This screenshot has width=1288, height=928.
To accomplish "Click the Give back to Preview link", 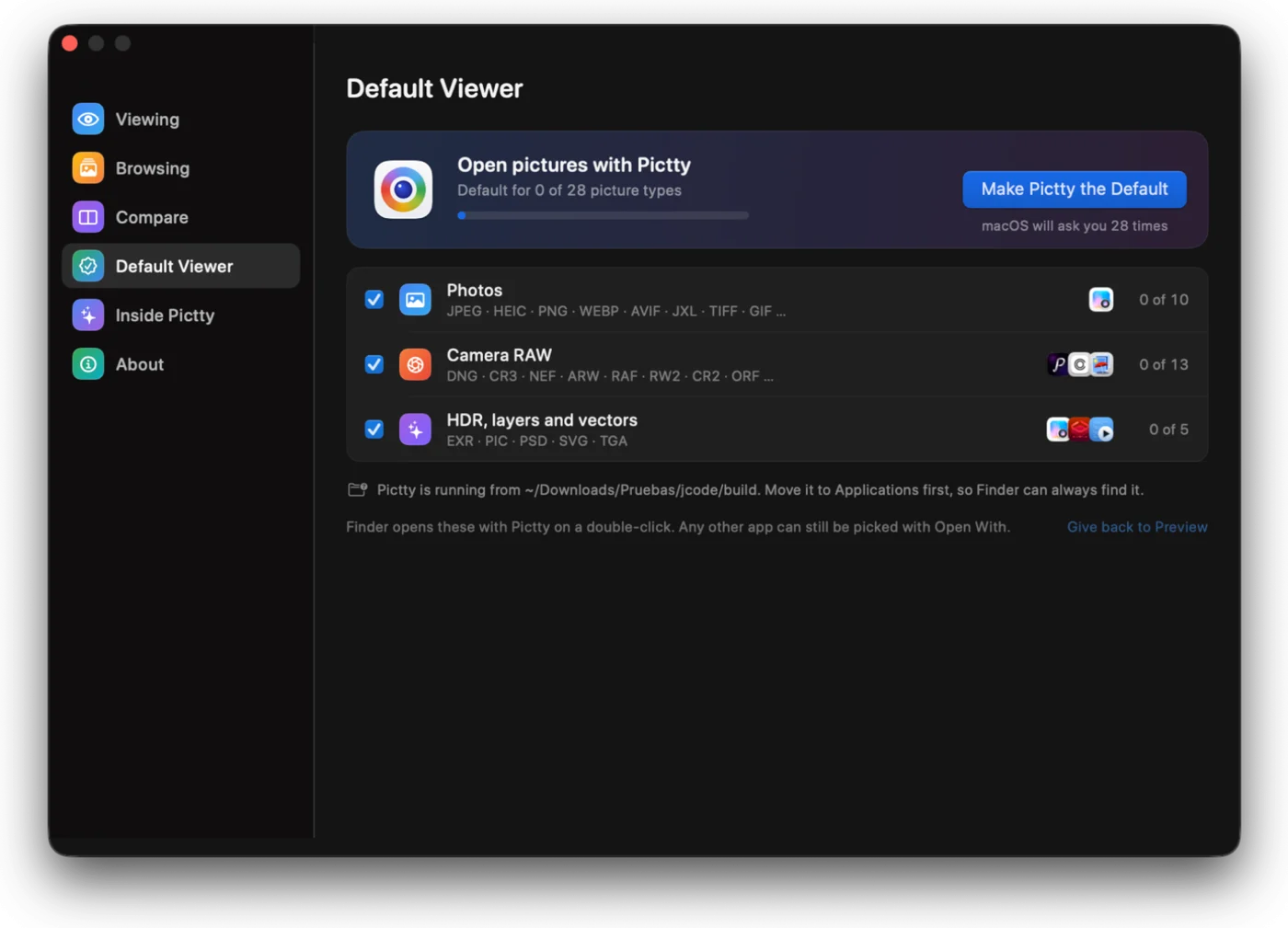I will 1137,527.
